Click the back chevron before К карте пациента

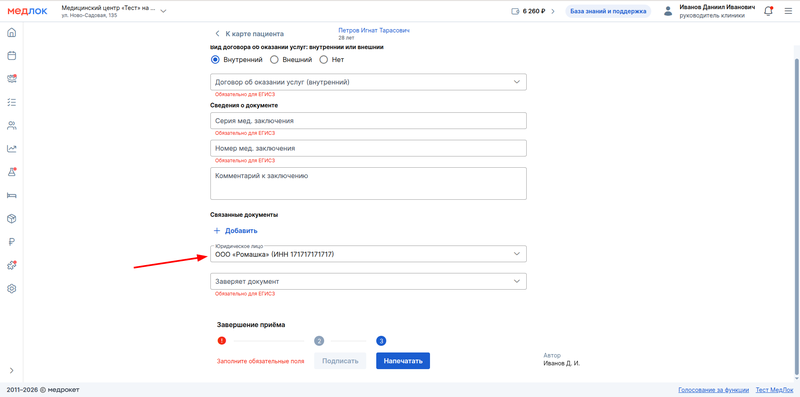tap(217, 34)
